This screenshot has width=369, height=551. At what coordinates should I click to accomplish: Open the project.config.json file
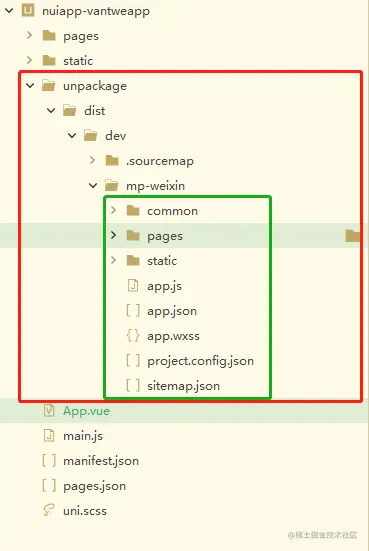point(200,361)
